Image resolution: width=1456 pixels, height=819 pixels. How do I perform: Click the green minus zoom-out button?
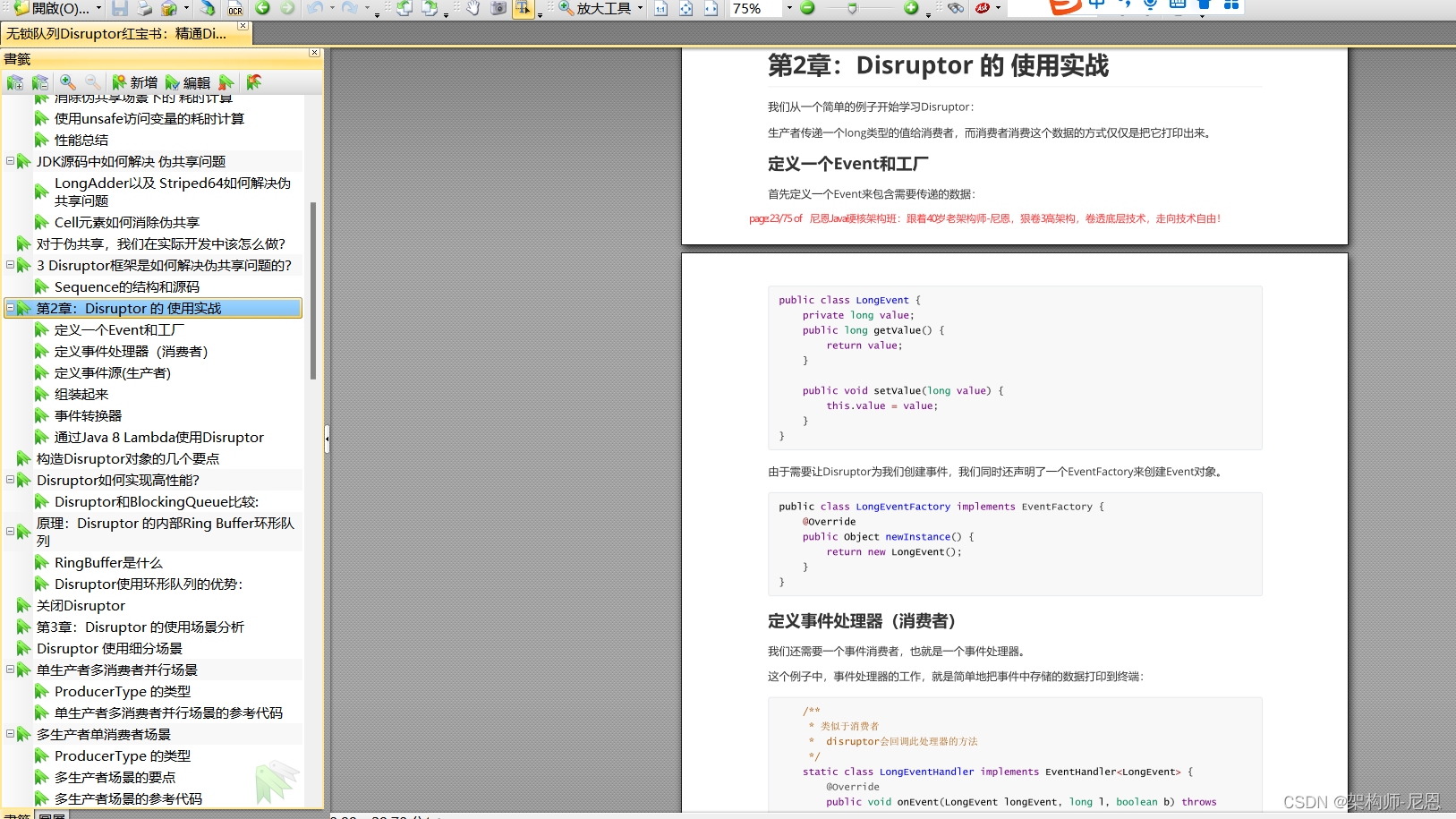click(808, 8)
